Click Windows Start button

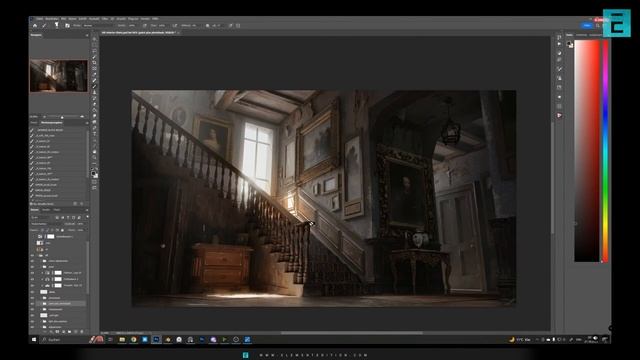point(34,339)
